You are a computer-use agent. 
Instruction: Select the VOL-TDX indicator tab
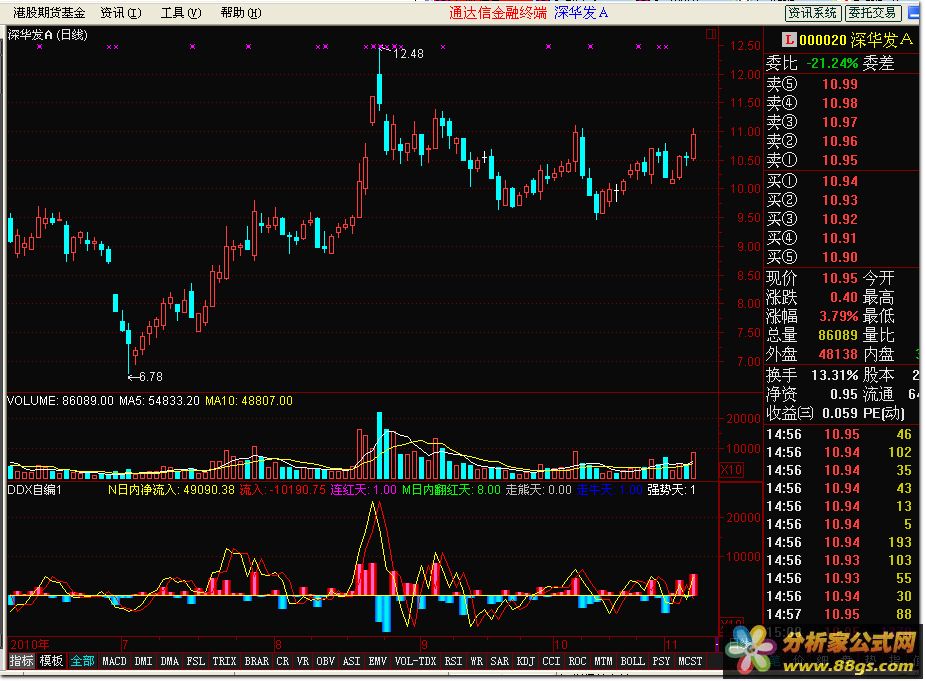(x=415, y=662)
